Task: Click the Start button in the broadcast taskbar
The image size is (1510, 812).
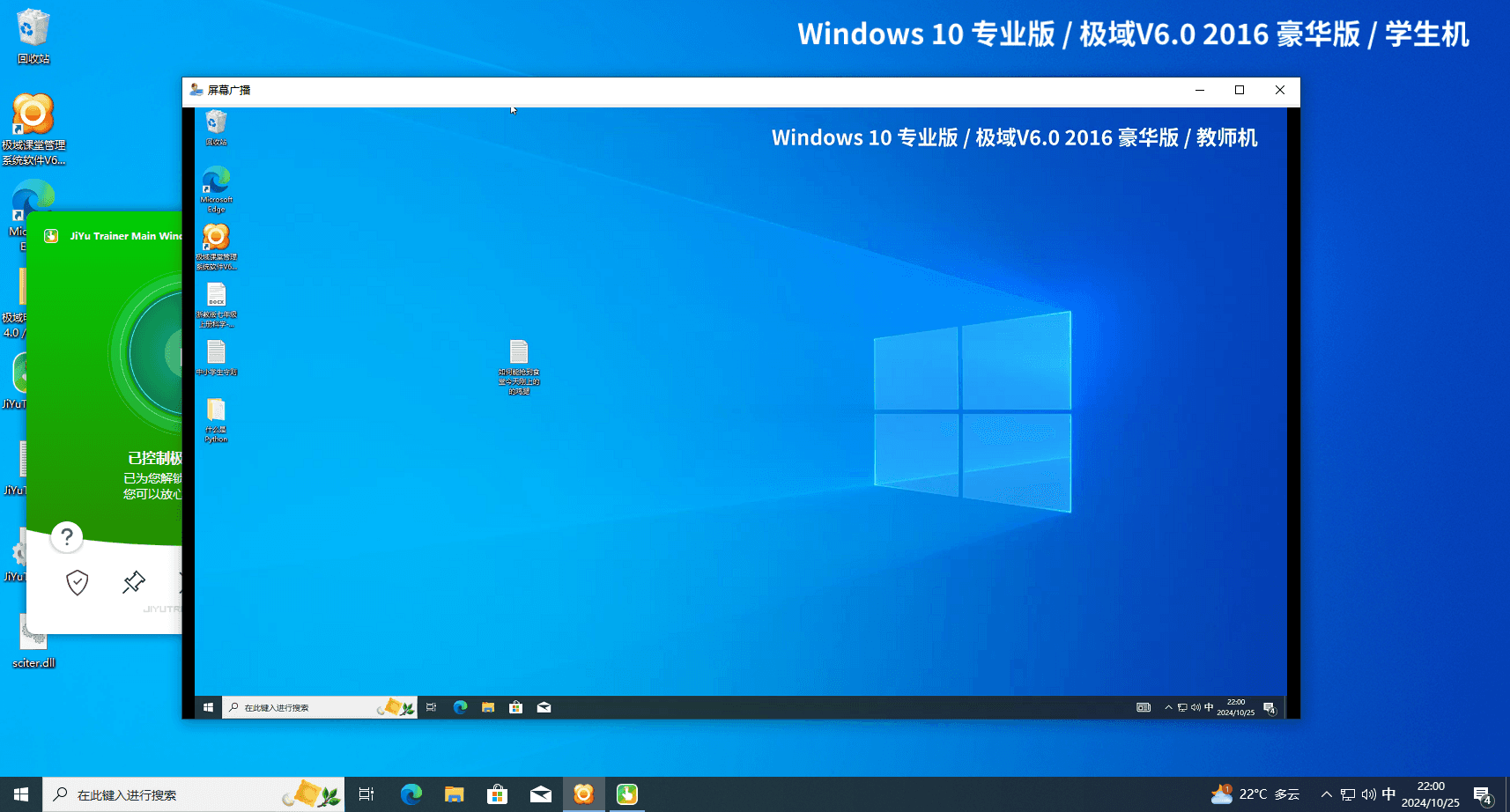Action: point(208,707)
